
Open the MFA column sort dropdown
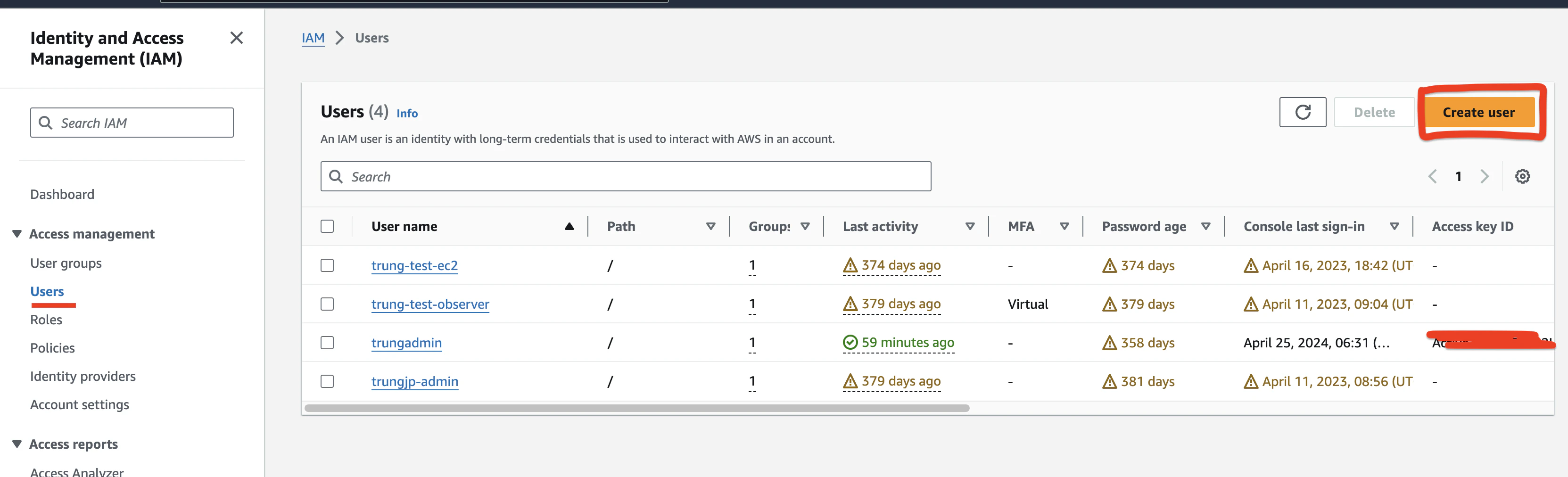pos(1064,226)
